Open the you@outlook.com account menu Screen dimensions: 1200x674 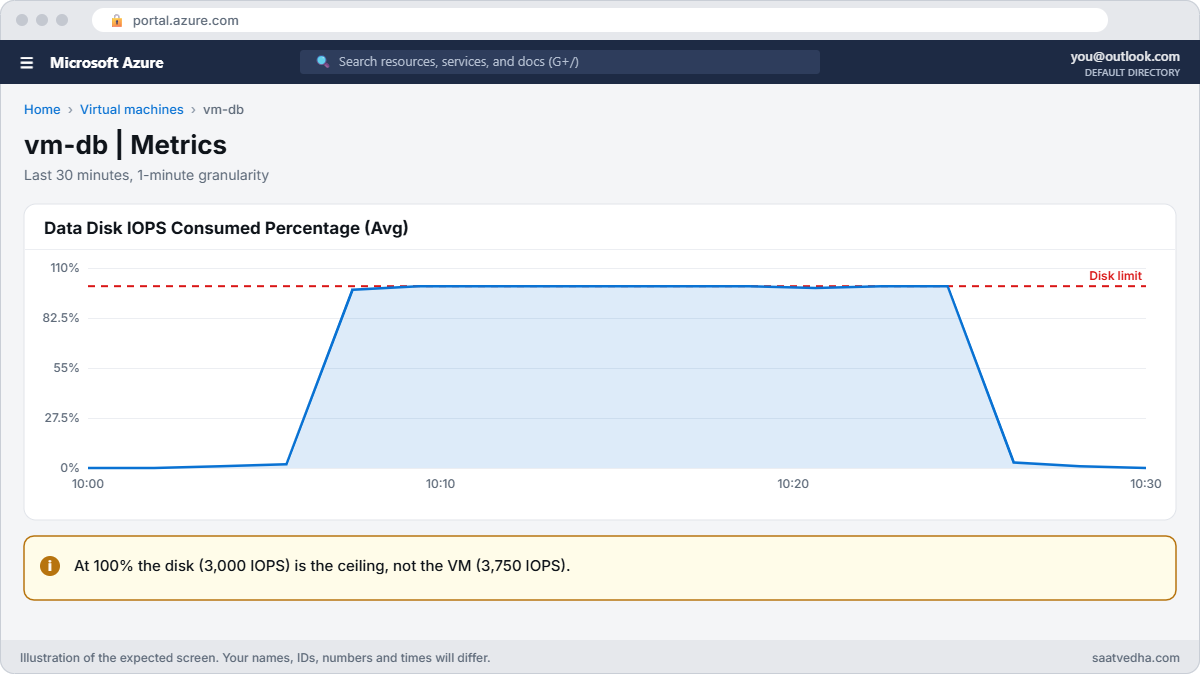pos(1125,57)
